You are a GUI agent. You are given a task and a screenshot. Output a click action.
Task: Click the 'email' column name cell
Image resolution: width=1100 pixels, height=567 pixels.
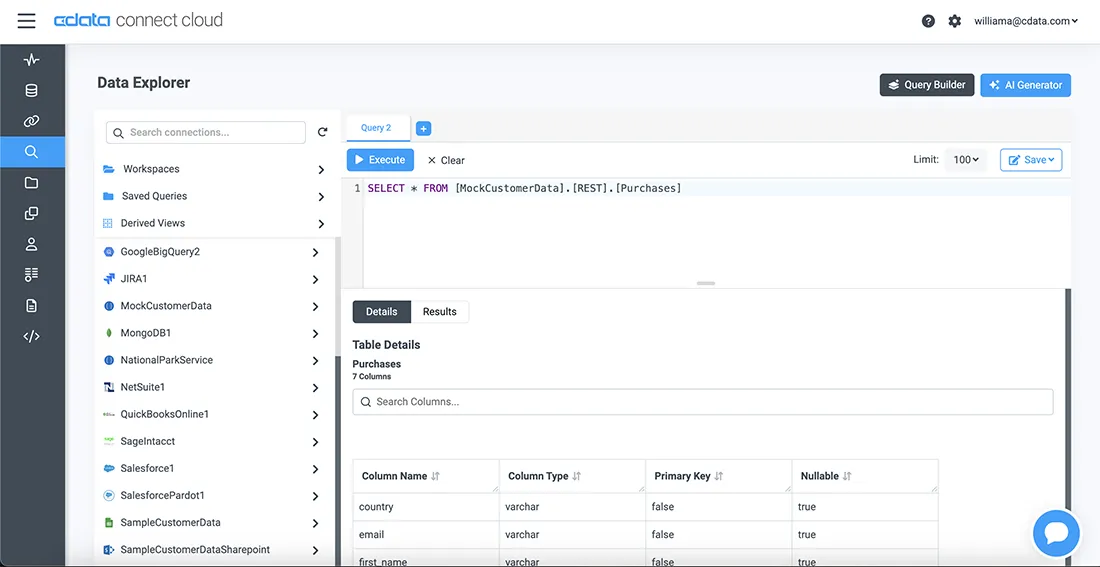(427, 535)
